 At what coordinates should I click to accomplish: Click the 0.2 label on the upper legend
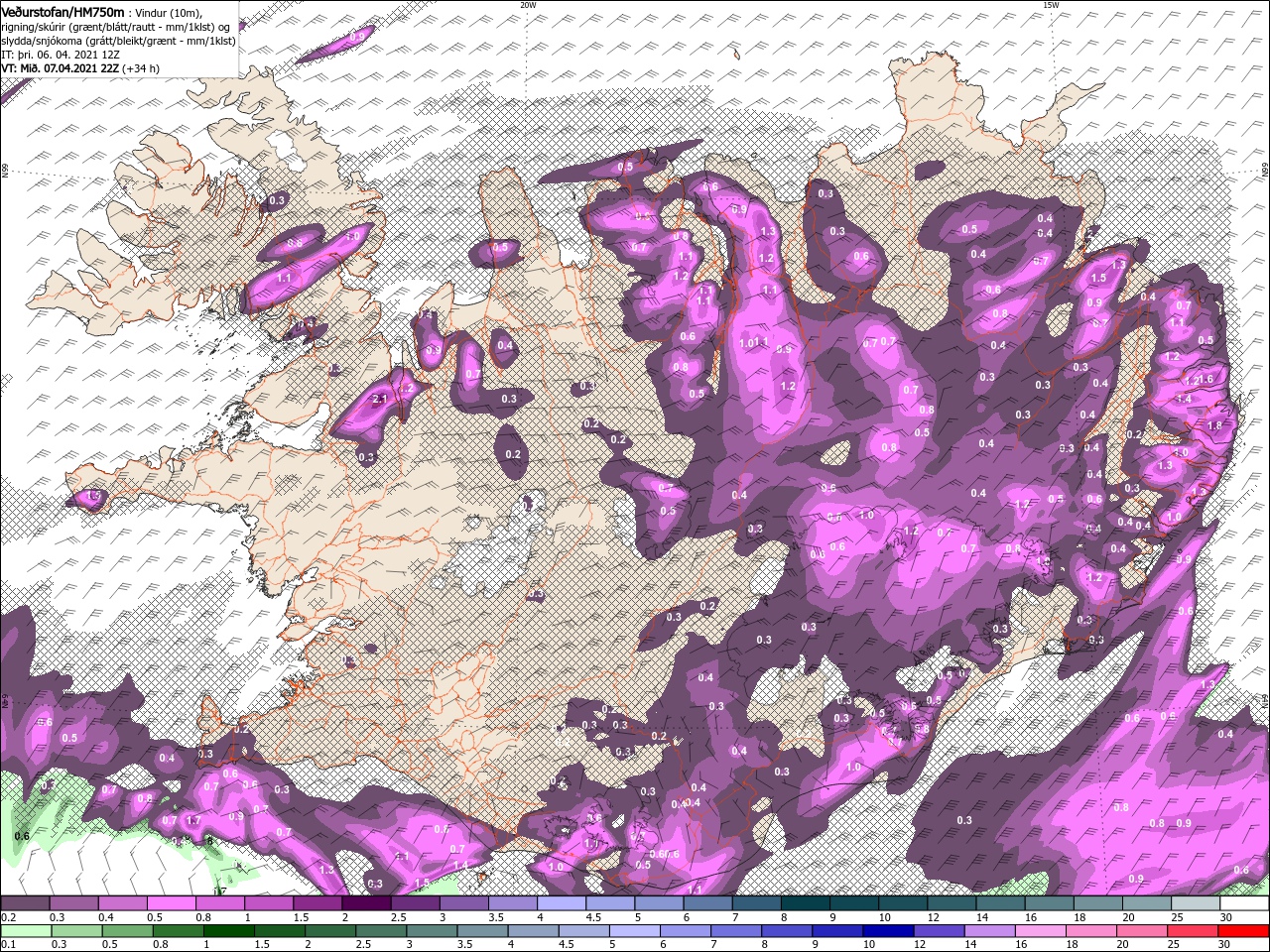click(9, 917)
